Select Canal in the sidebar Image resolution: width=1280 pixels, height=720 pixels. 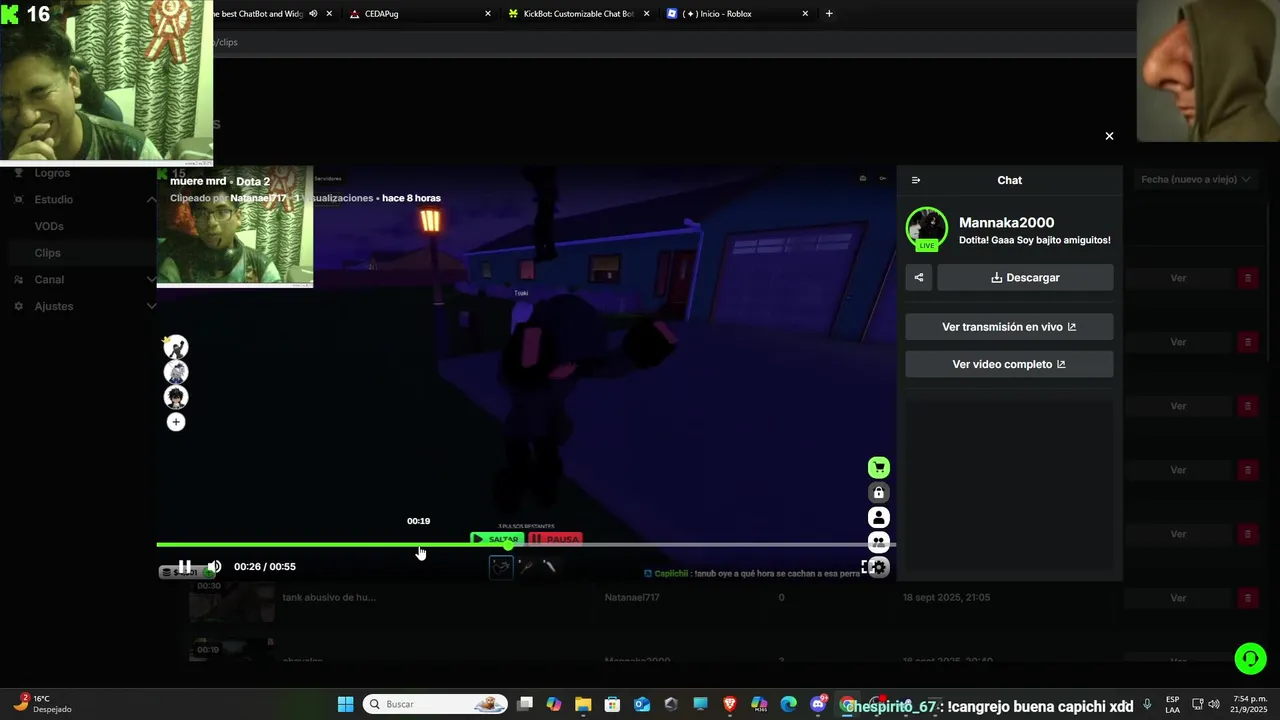coord(49,280)
